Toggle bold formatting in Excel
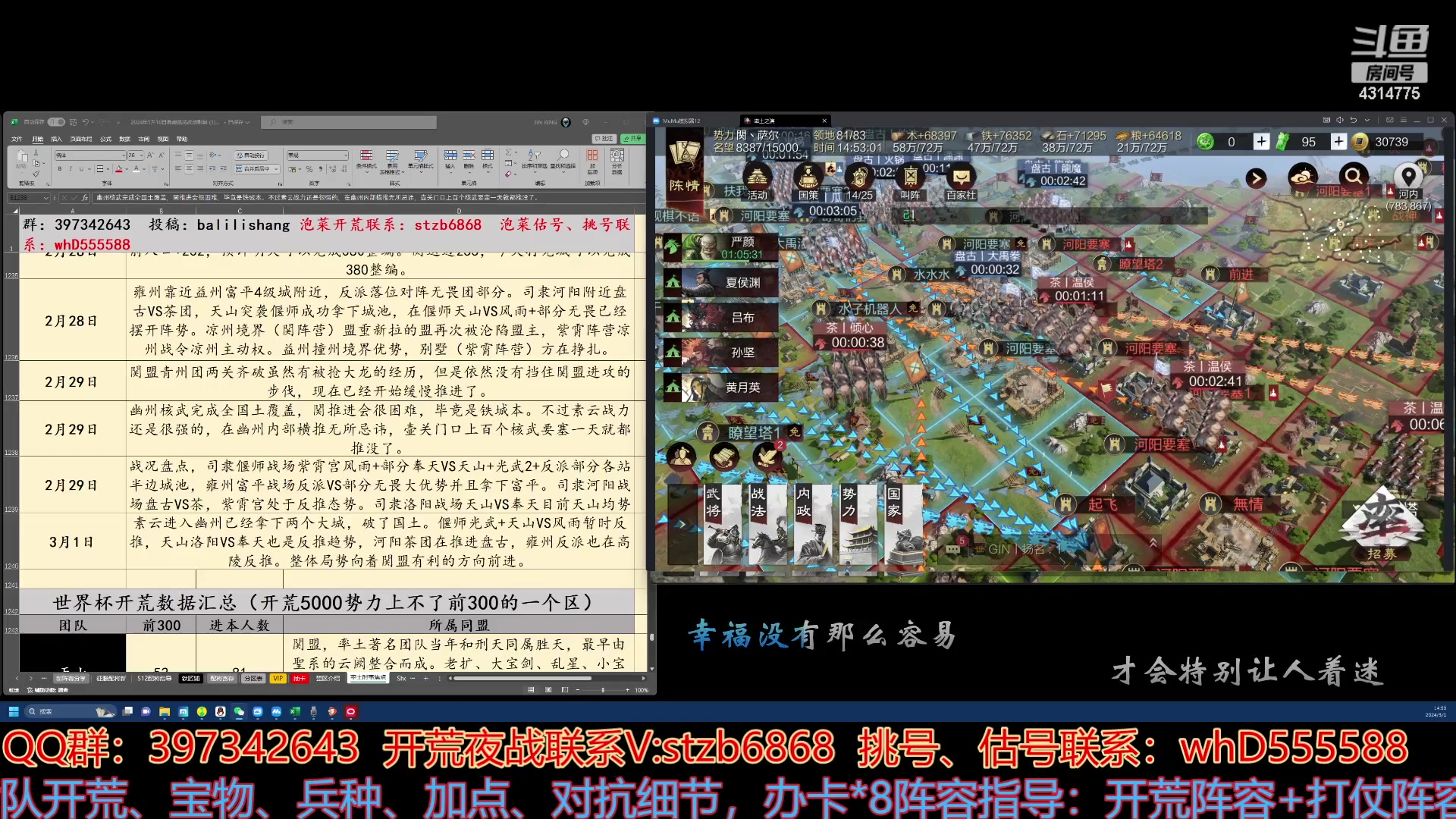The width and height of the screenshot is (1456, 819). [x=59, y=169]
